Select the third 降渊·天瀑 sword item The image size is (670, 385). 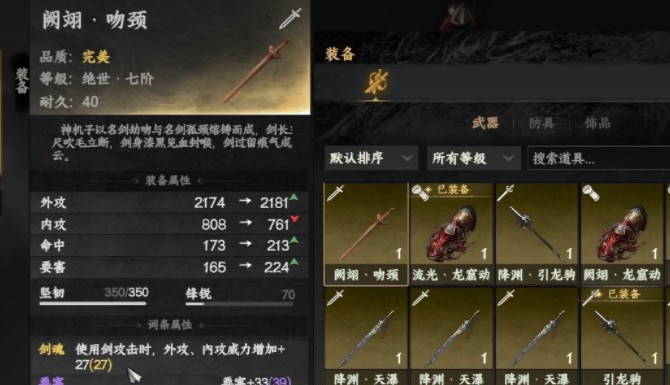(537, 336)
